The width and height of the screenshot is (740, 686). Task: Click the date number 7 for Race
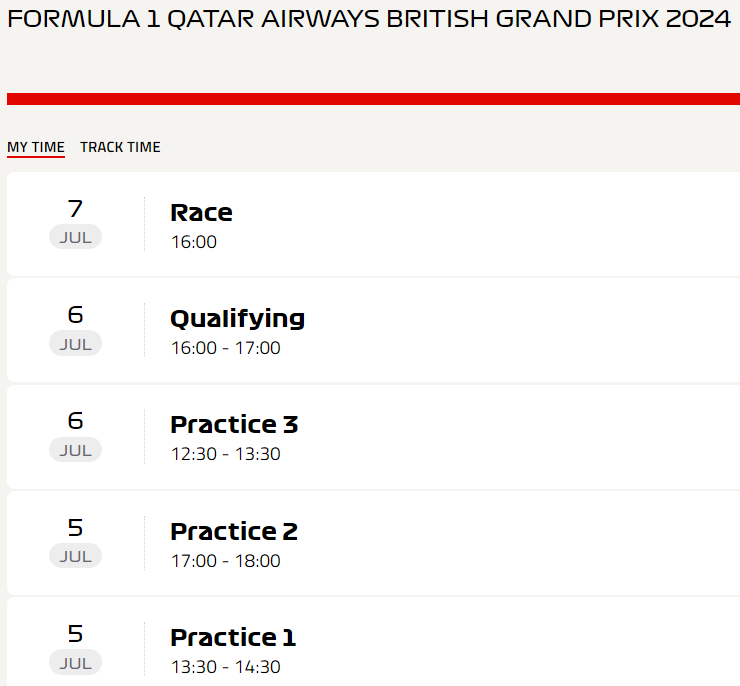[76, 209]
